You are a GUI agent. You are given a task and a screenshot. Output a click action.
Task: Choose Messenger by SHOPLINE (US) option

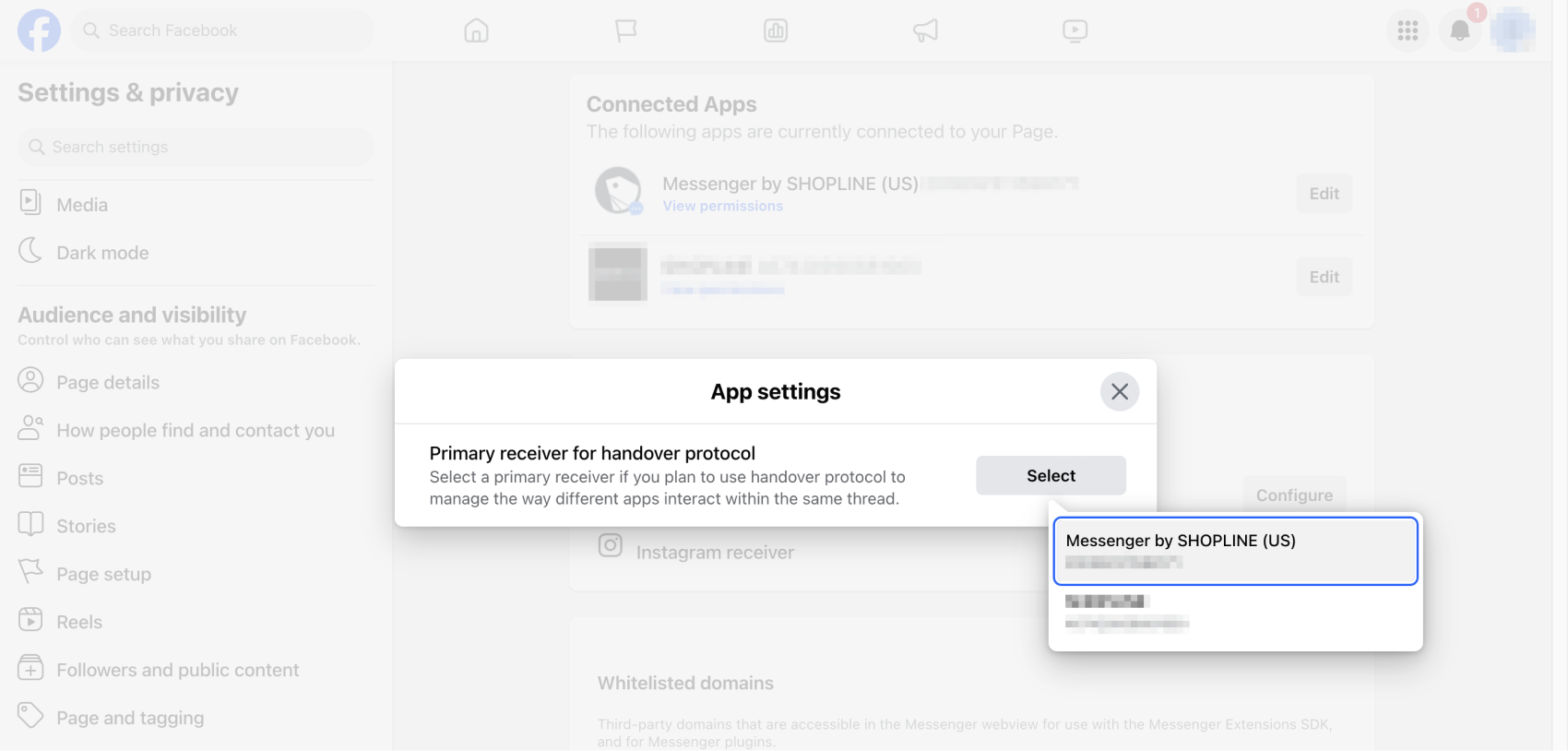(1235, 551)
